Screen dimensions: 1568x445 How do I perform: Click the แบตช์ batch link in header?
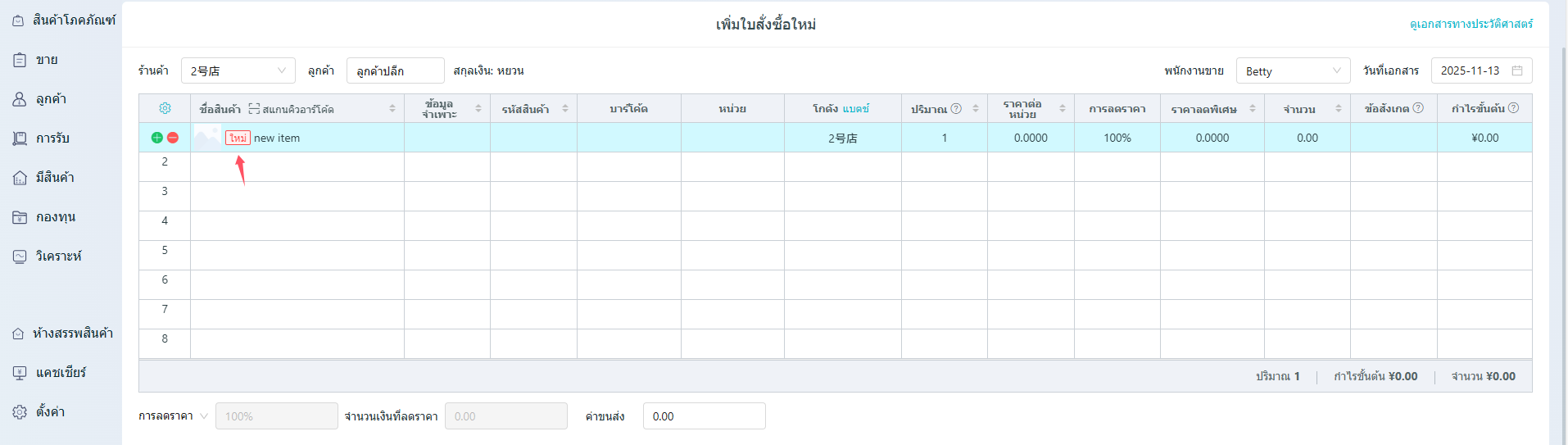coord(855,108)
